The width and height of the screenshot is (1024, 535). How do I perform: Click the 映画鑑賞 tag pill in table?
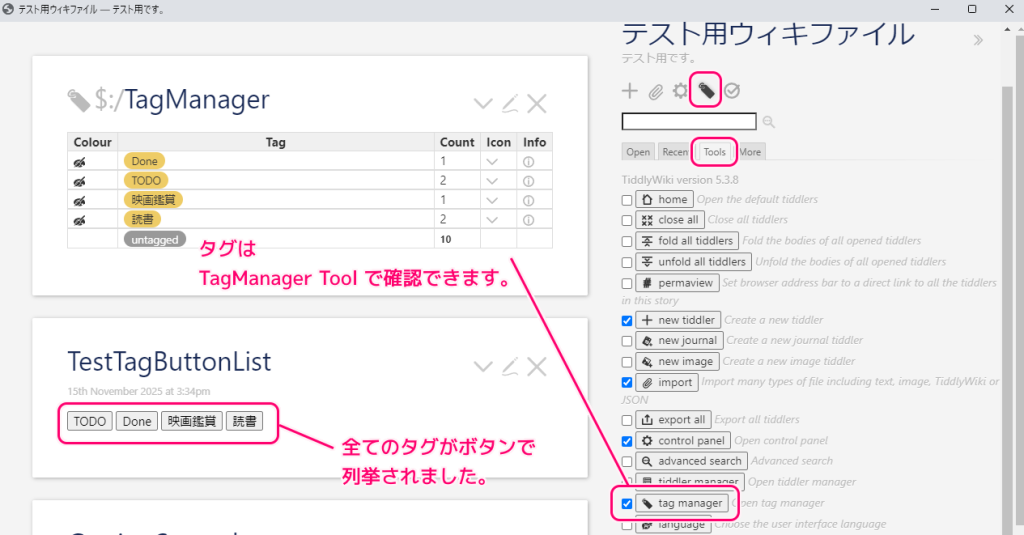click(153, 200)
